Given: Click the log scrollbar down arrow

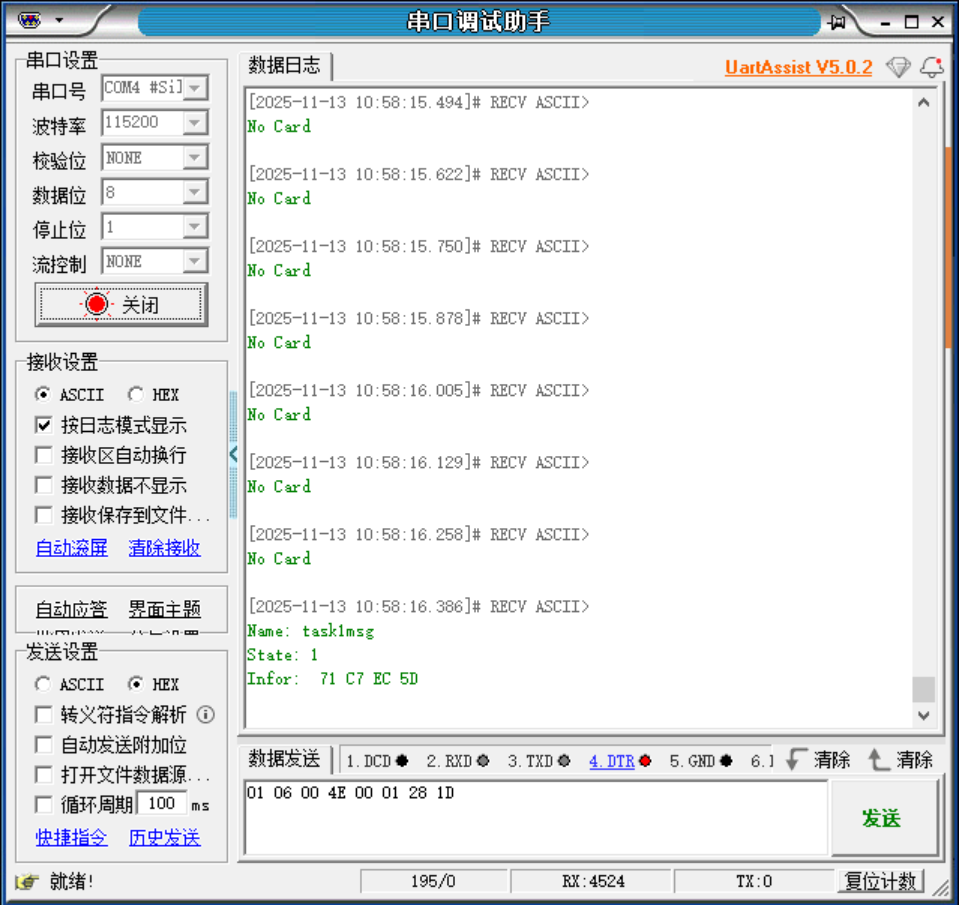Looking at the screenshot, I should tap(924, 715).
